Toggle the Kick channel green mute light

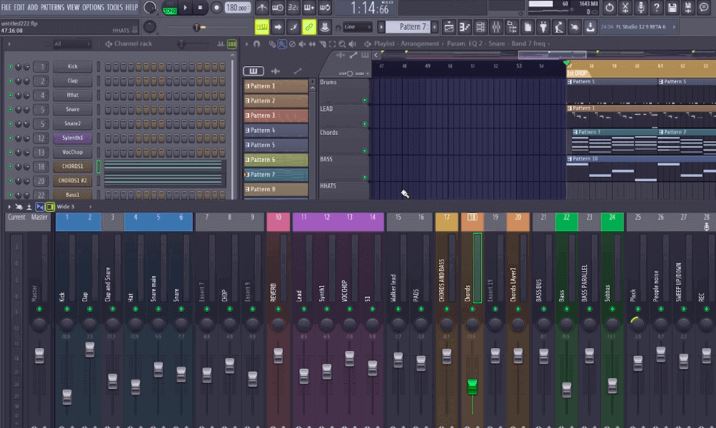pos(10,67)
